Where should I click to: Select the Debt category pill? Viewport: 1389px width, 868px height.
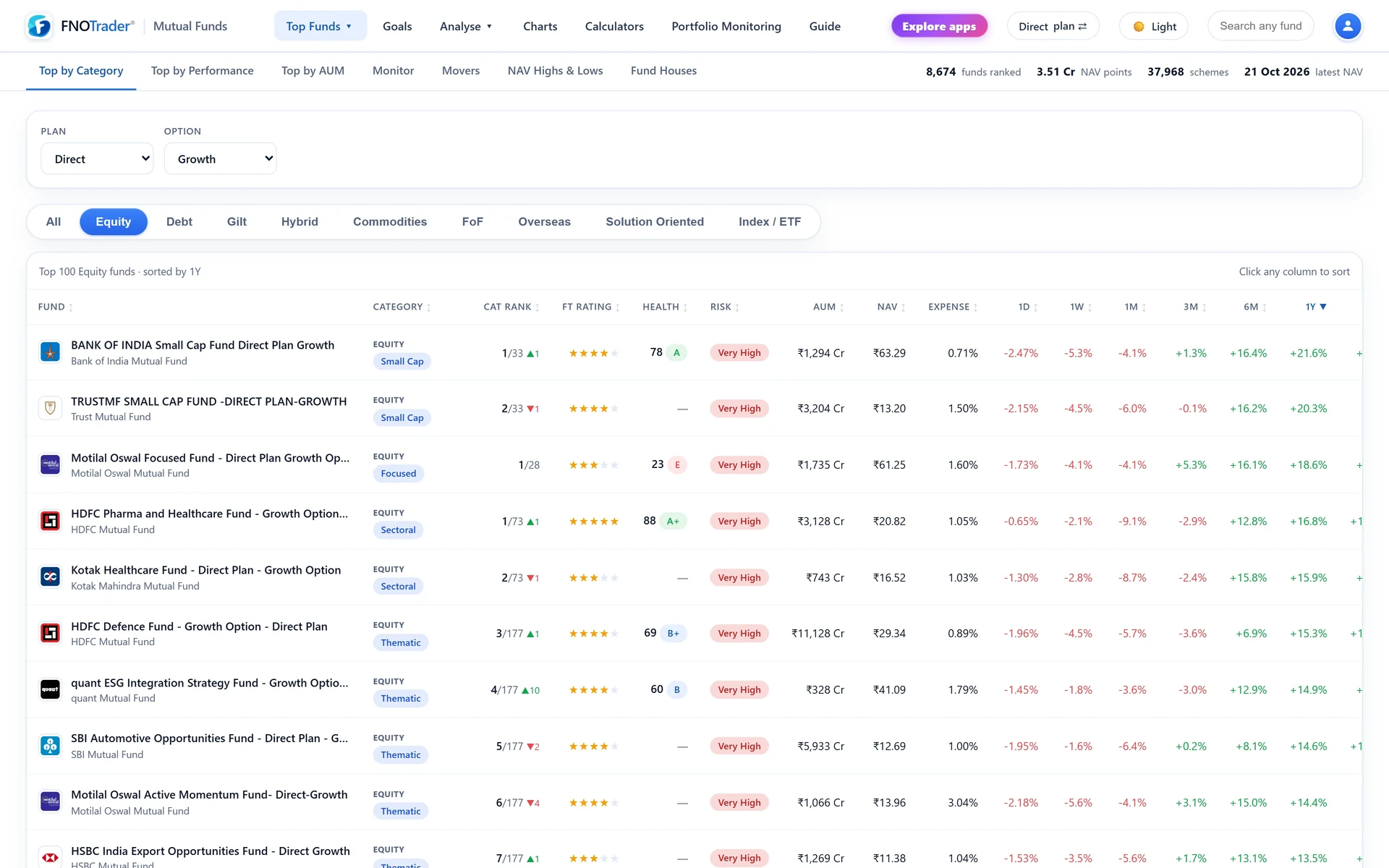tap(179, 221)
